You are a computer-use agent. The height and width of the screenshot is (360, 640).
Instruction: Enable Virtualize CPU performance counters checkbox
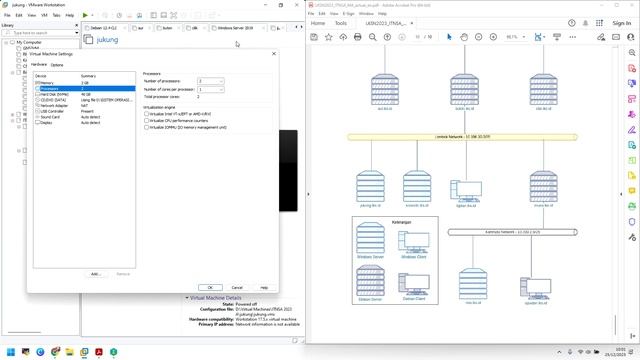coord(147,121)
